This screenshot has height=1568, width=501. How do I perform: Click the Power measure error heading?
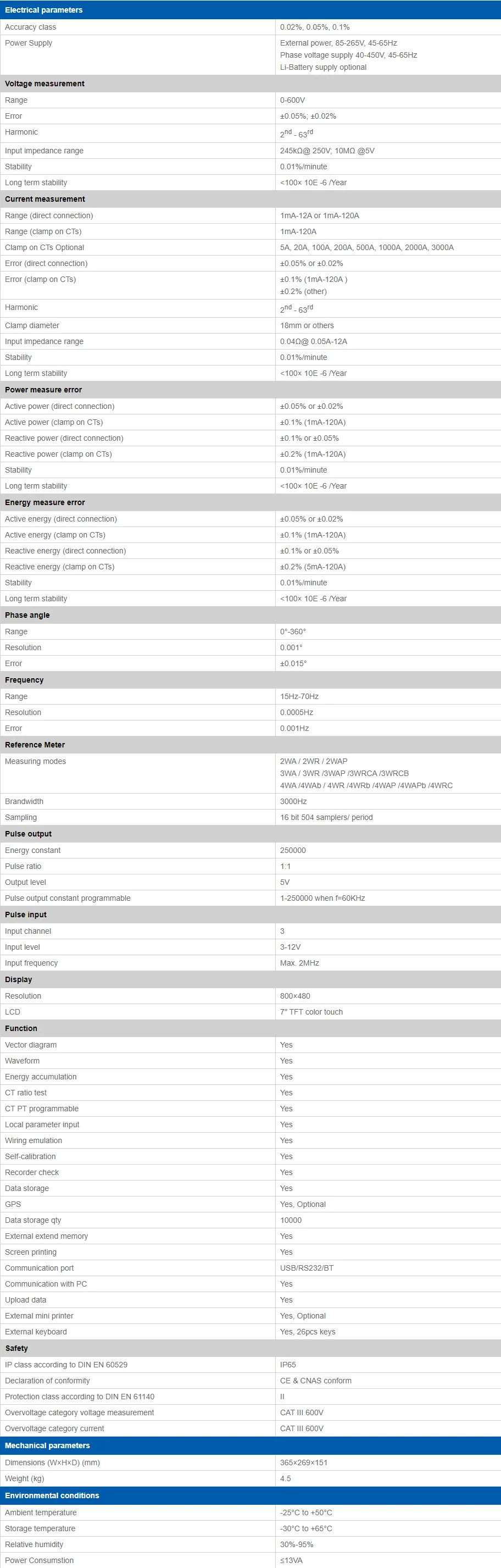click(x=43, y=390)
